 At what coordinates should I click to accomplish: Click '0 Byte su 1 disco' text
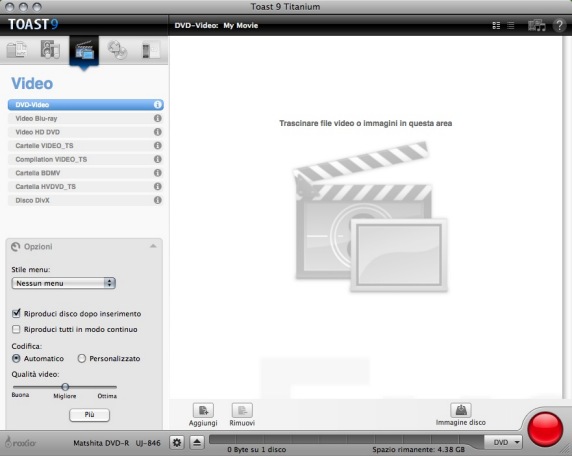click(x=256, y=449)
